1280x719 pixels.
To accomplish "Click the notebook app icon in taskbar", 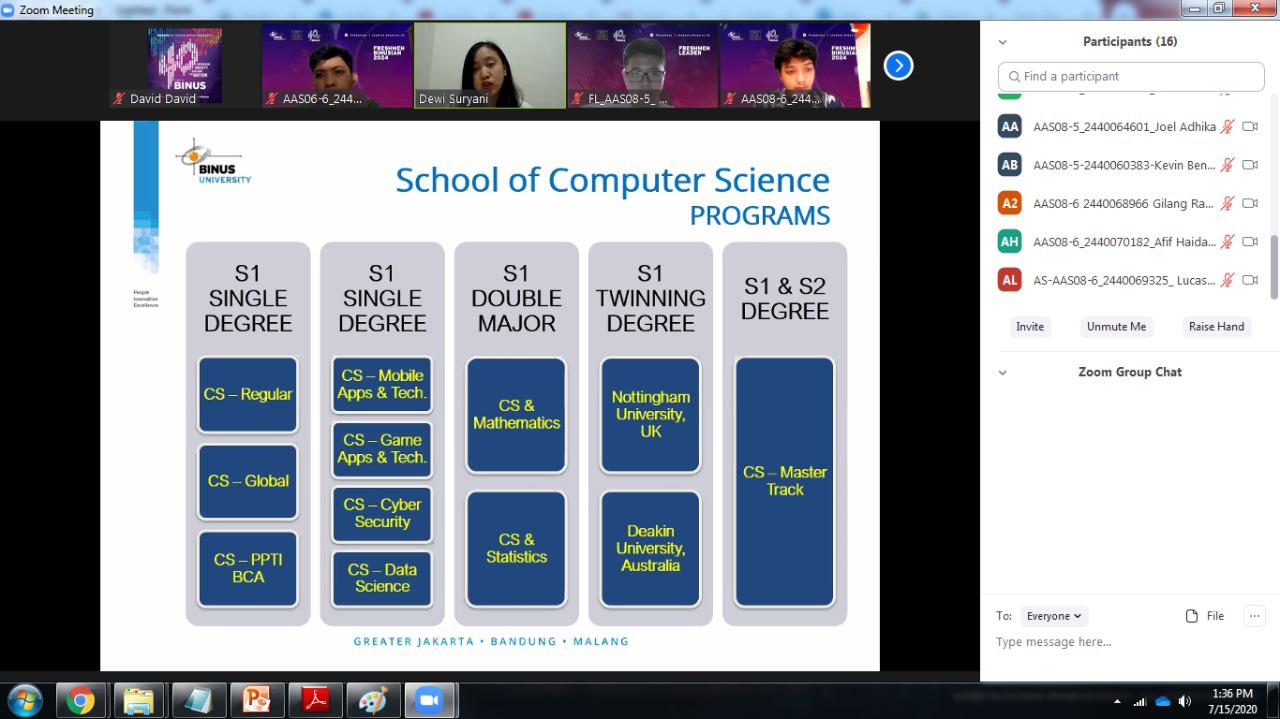I will pos(198,701).
